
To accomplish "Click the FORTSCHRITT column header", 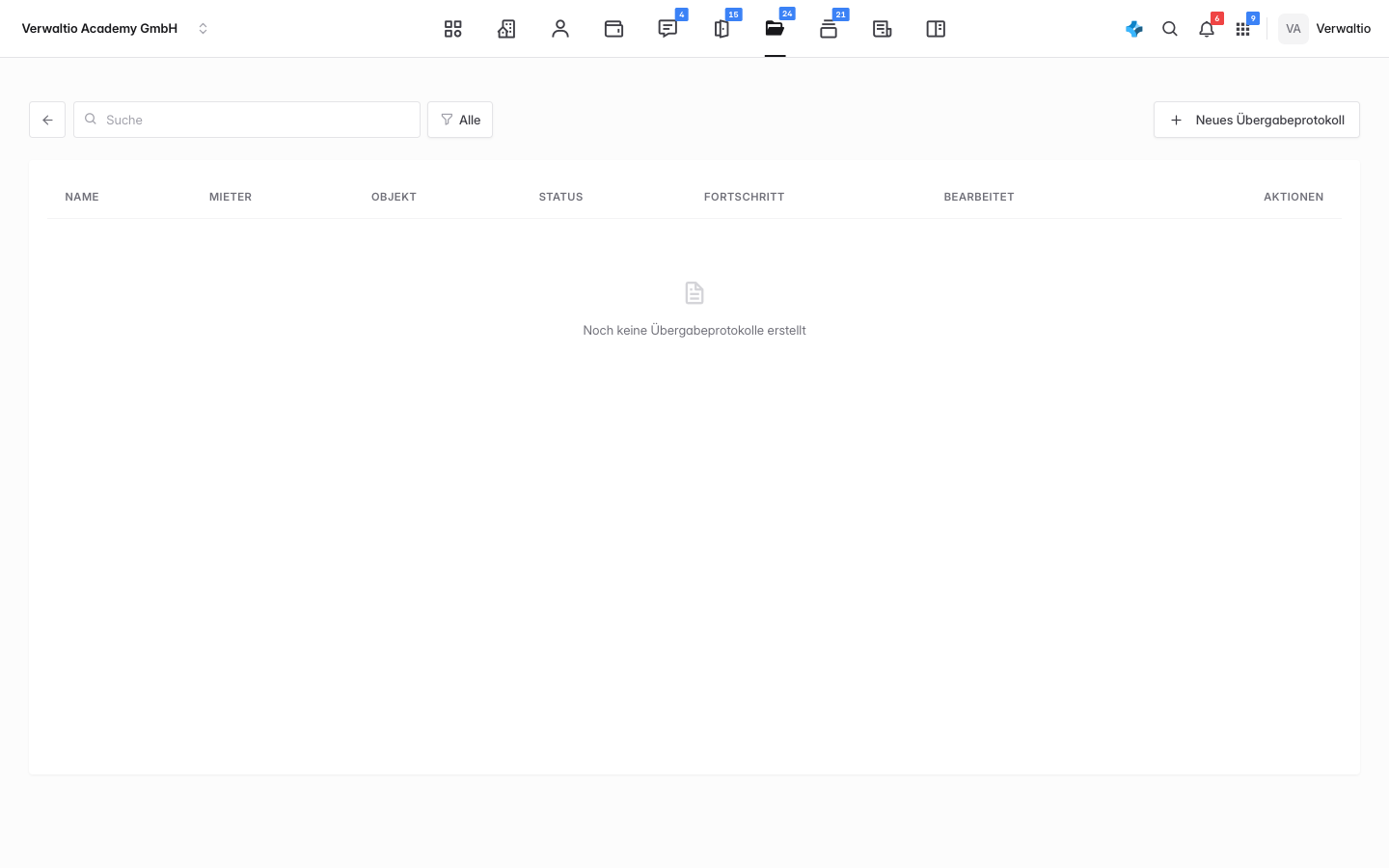I will (x=744, y=197).
